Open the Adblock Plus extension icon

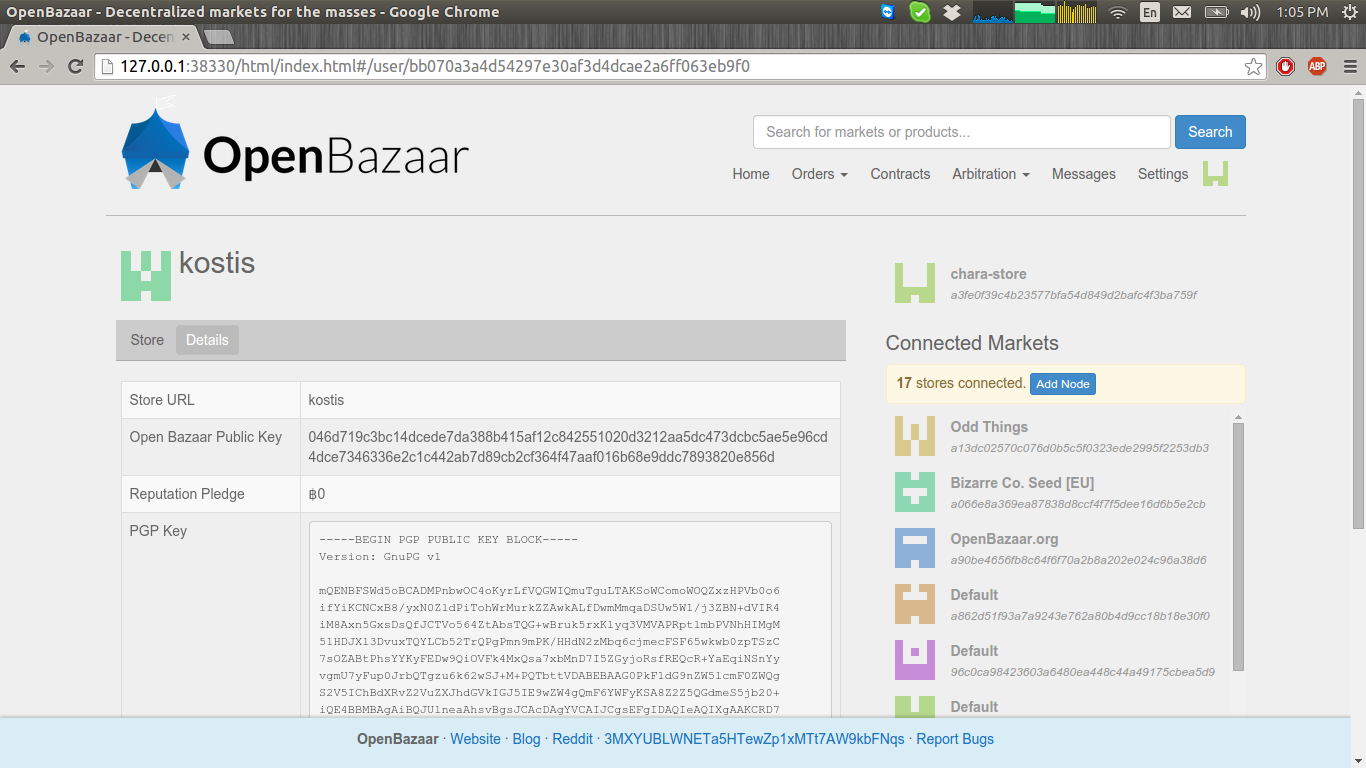click(1317, 67)
